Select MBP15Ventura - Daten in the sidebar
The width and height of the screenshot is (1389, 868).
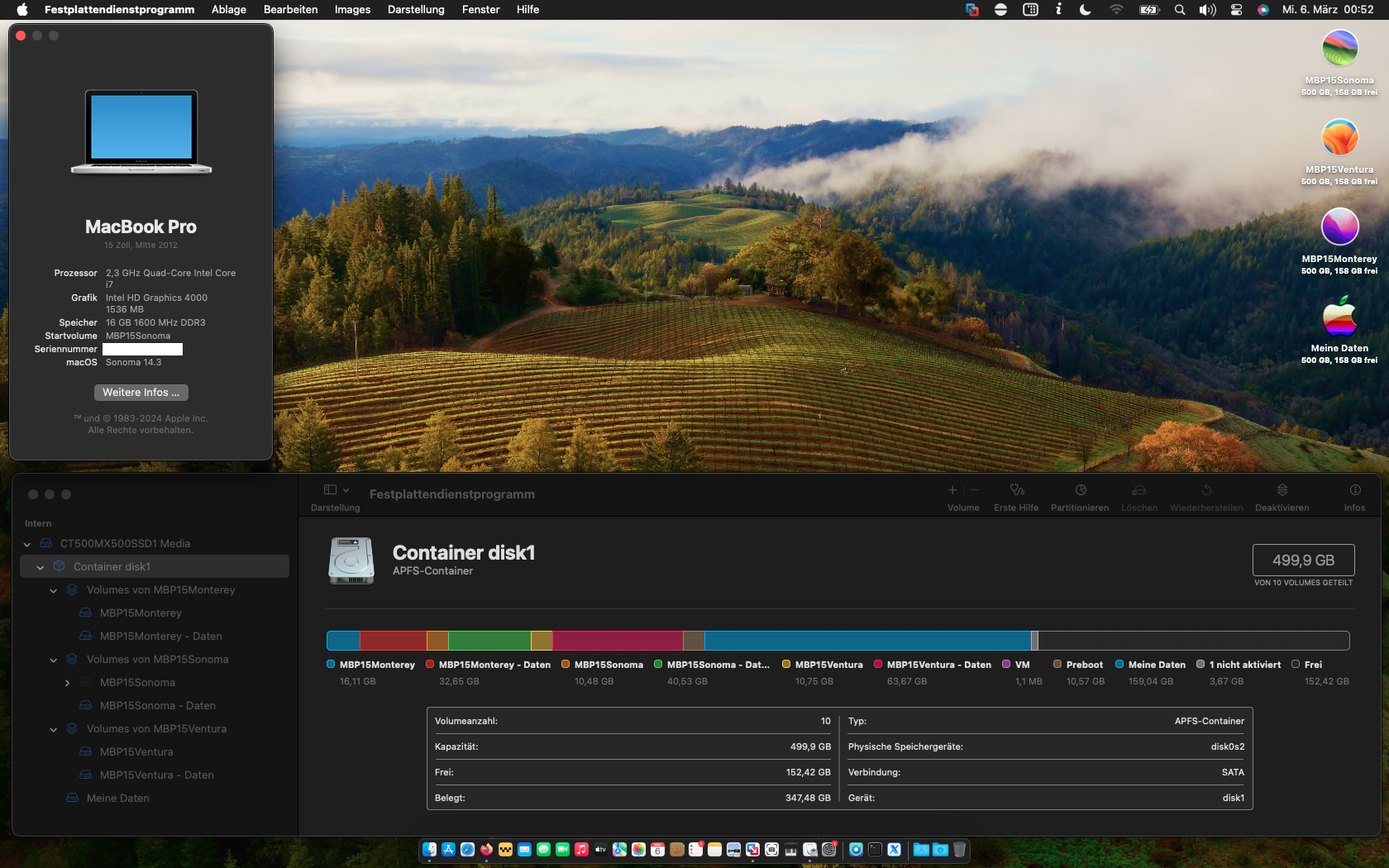[x=156, y=775]
